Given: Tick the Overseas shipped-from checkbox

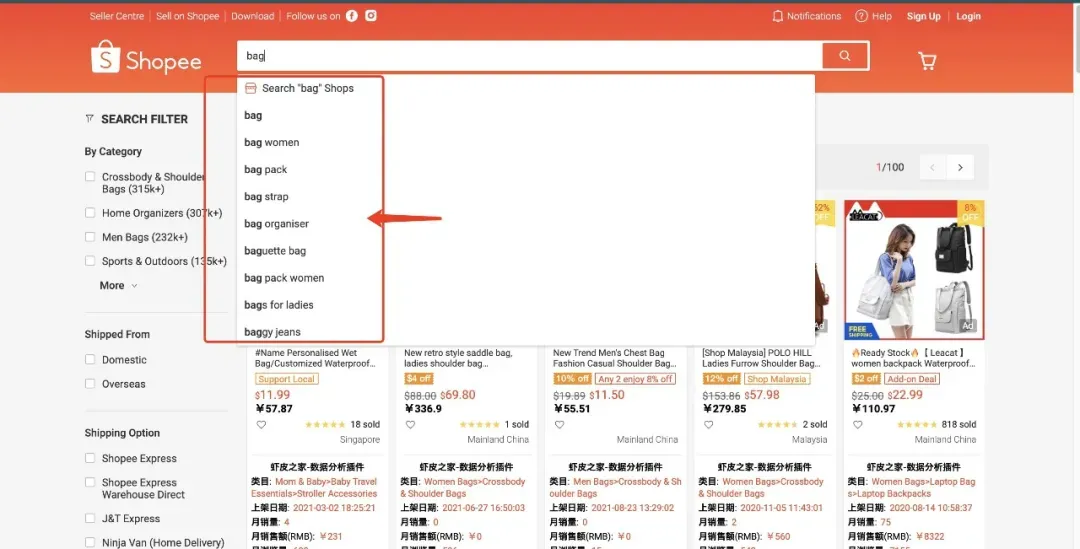Looking at the screenshot, I should point(90,384).
